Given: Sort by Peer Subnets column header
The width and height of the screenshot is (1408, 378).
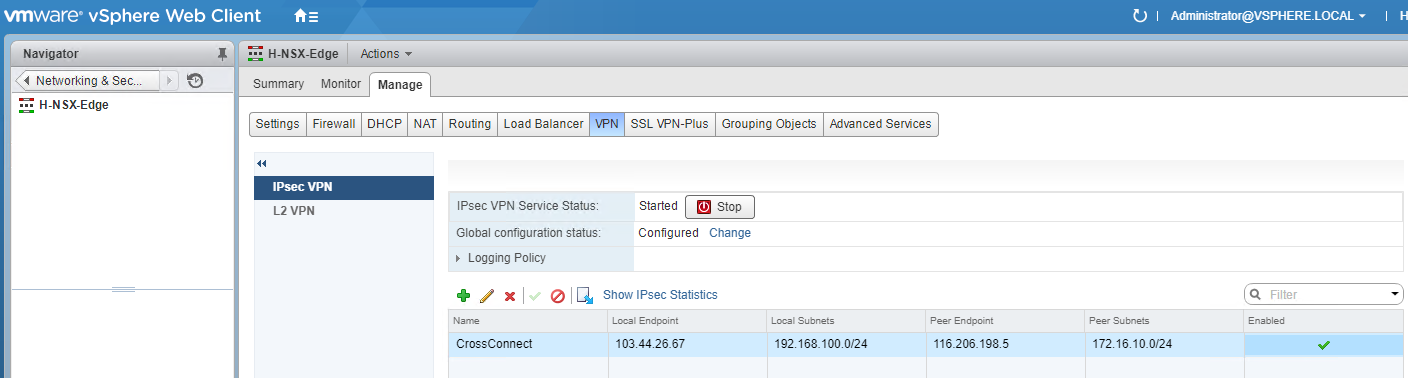Looking at the screenshot, I should pos(1164,321).
